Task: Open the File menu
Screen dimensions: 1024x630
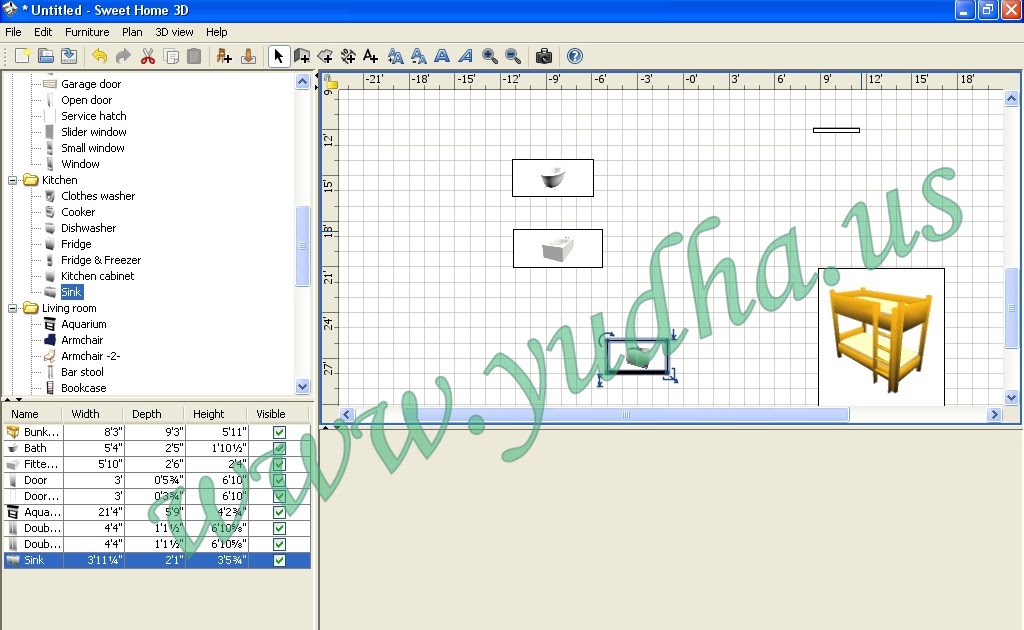Action: (x=13, y=32)
